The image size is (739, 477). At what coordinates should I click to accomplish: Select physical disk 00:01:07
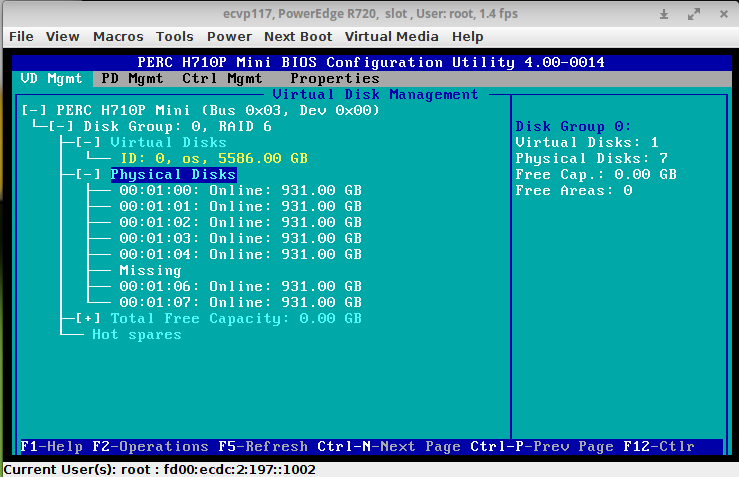(x=239, y=302)
